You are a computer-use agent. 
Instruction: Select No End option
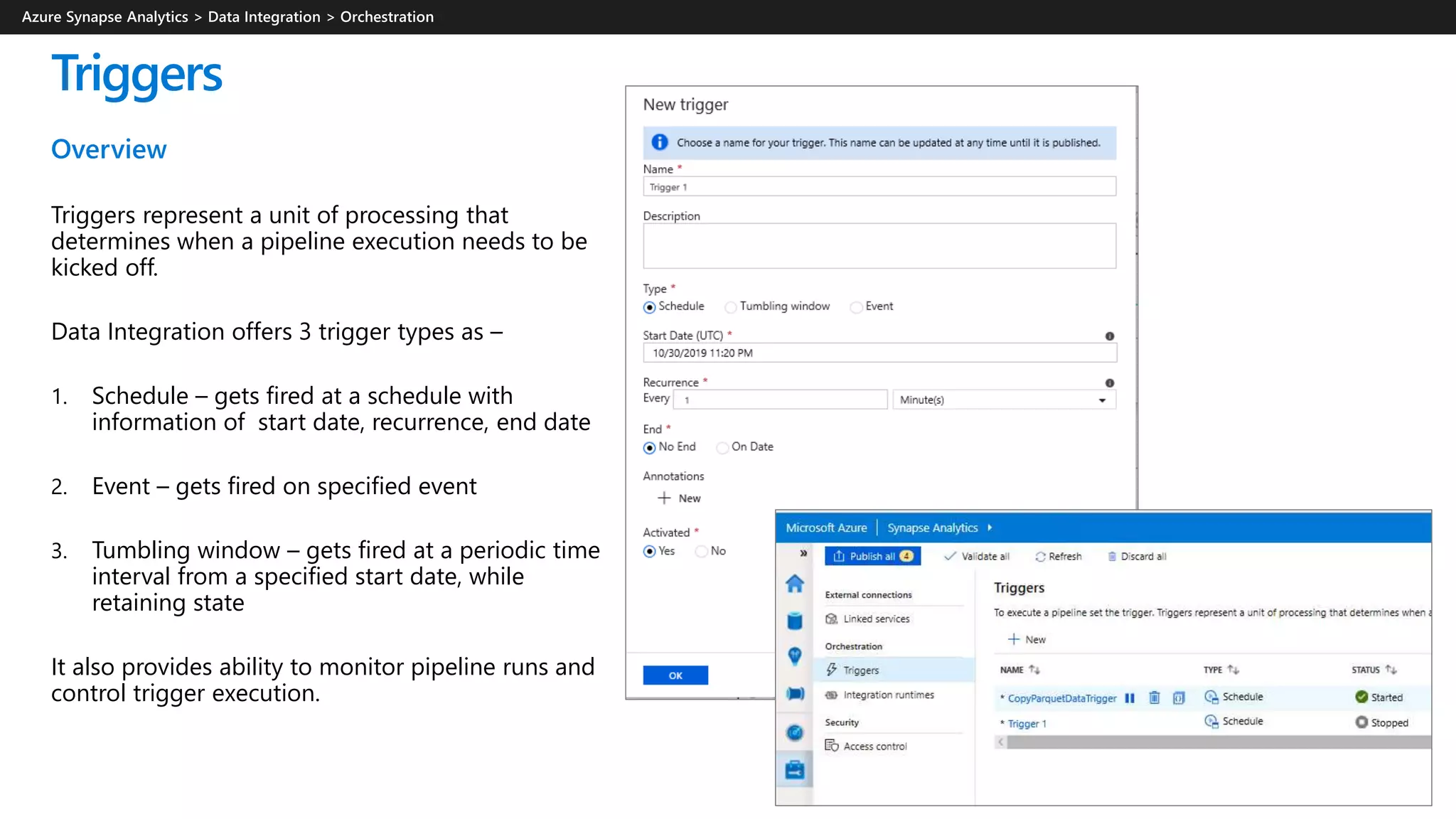[649, 448]
